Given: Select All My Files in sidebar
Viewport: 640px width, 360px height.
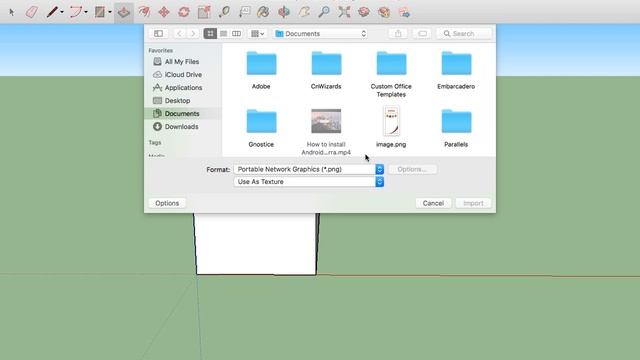Looking at the screenshot, I should [x=182, y=62].
